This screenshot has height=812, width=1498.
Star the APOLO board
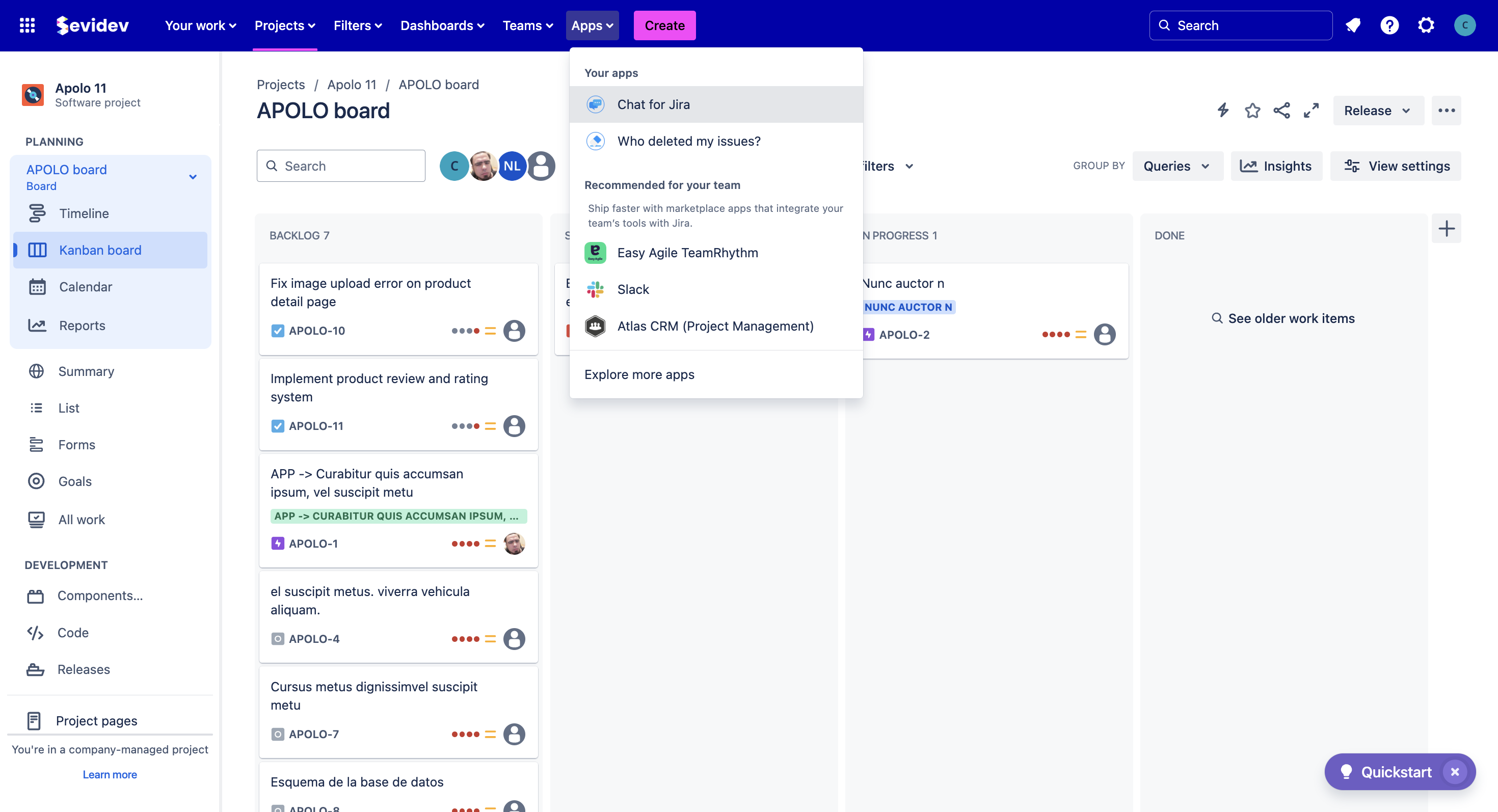[1252, 111]
